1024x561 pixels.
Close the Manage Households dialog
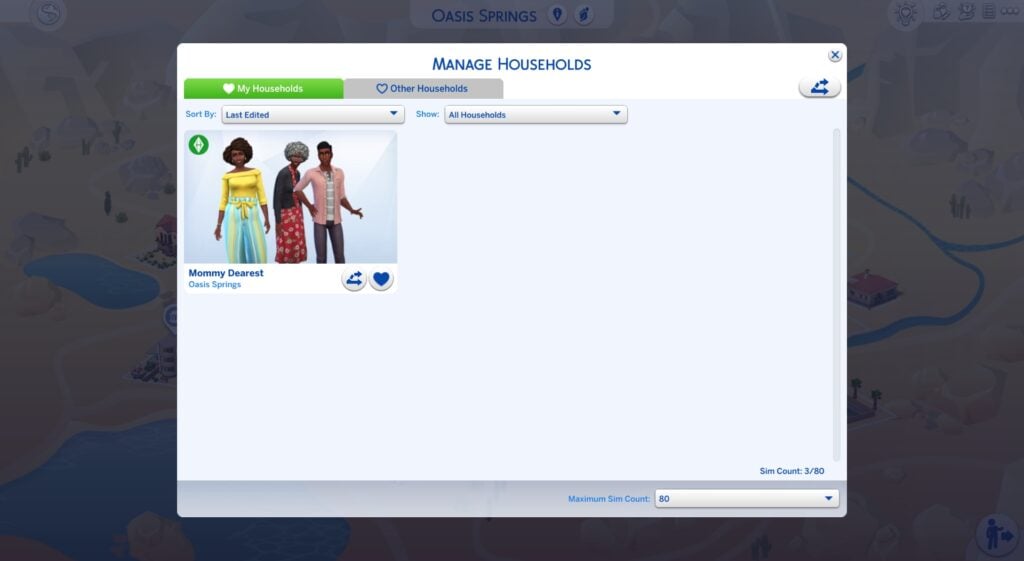[x=835, y=56]
